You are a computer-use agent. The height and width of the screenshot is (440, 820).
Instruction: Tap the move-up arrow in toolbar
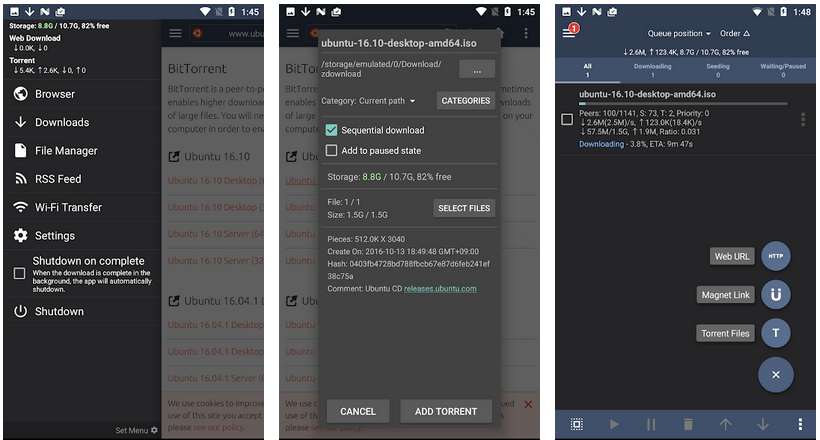tap(725, 424)
